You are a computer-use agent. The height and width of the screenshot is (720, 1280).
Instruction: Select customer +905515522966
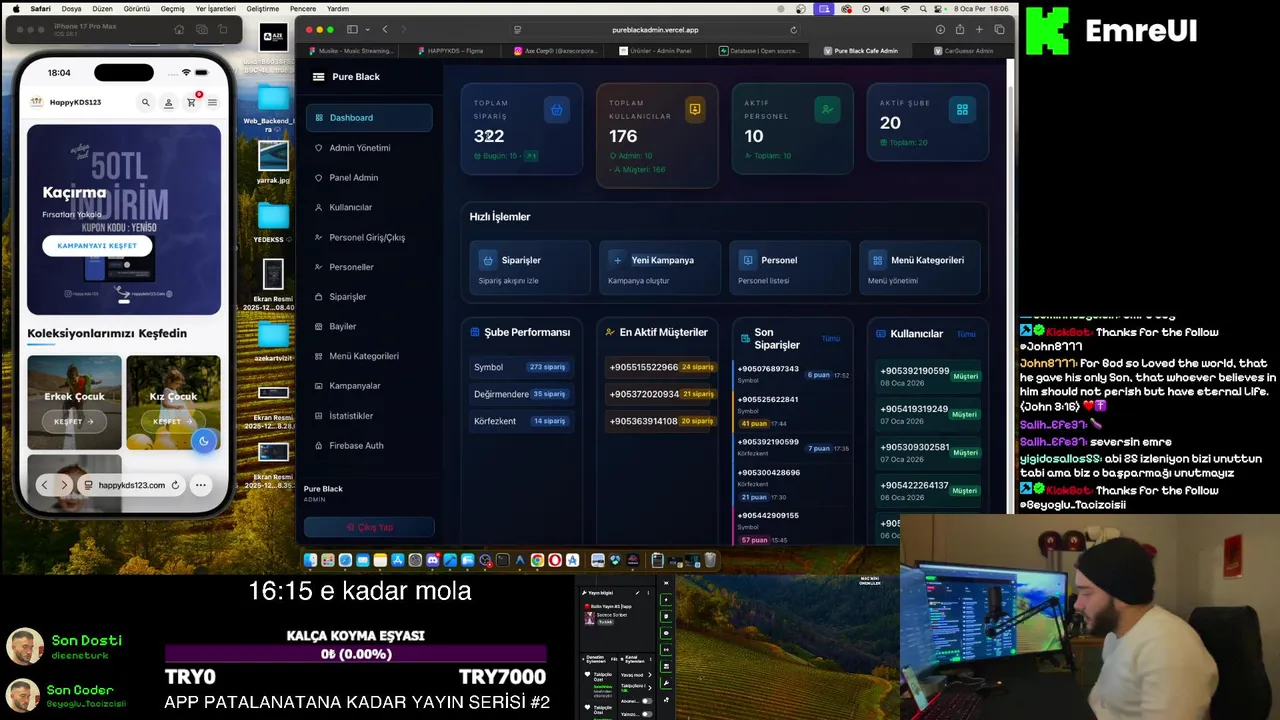coord(660,367)
